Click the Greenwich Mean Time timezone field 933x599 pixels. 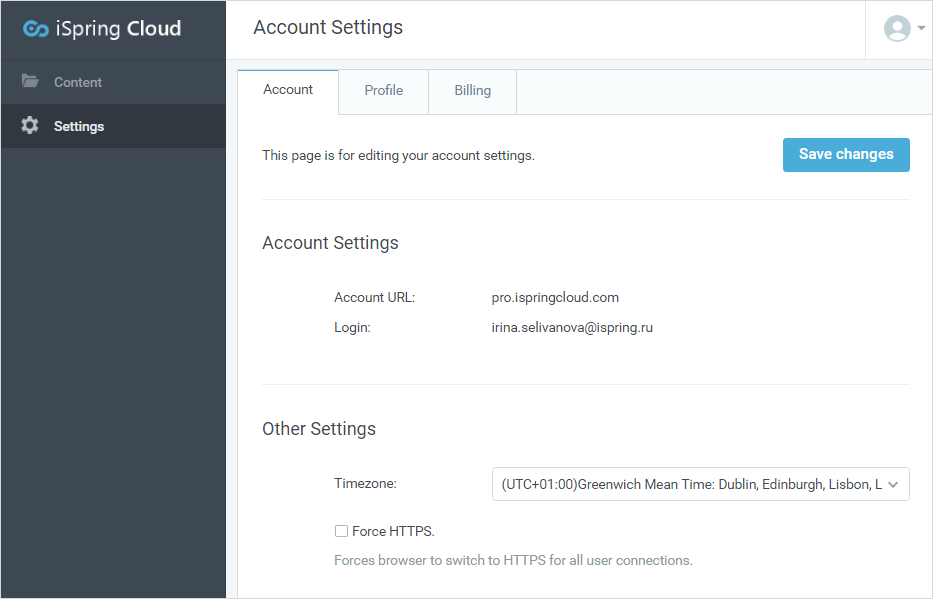tap(690, 484)
